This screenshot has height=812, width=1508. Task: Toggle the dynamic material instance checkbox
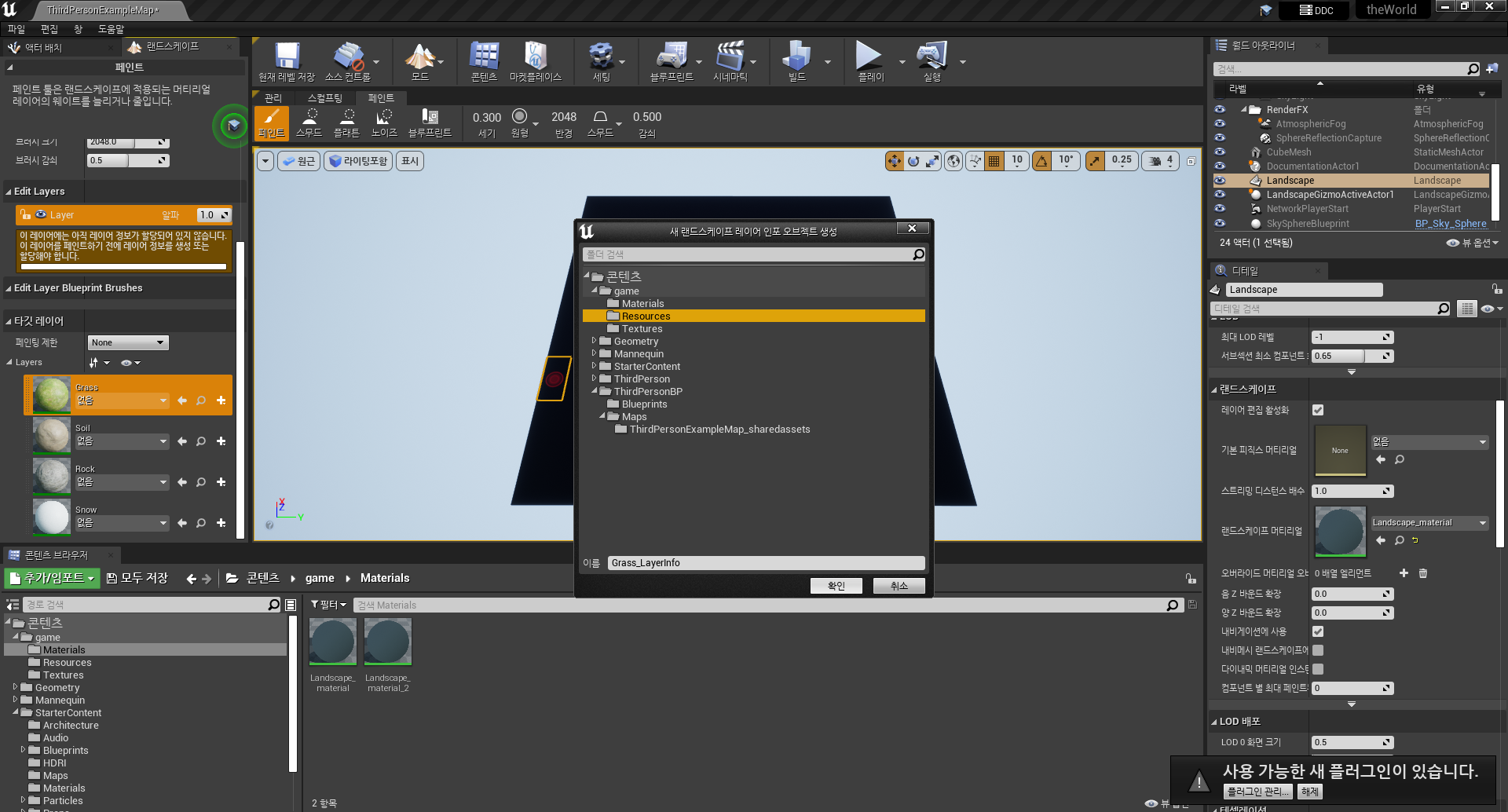1318,669
